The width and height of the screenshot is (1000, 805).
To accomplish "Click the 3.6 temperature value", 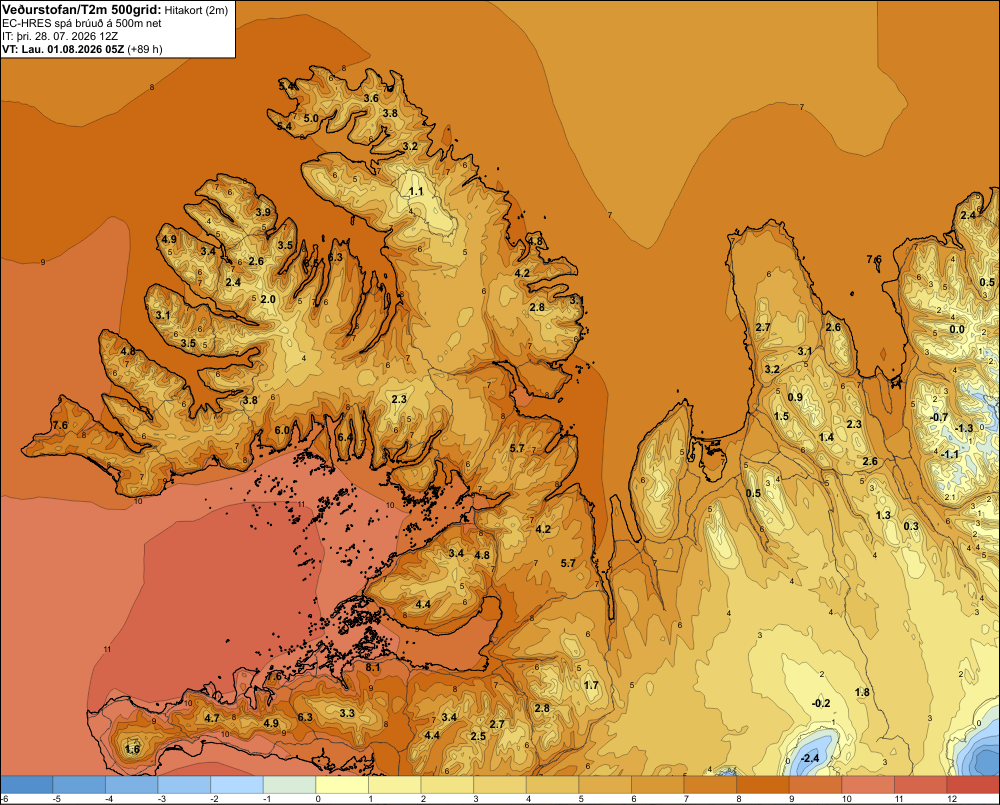I will 371,98.
